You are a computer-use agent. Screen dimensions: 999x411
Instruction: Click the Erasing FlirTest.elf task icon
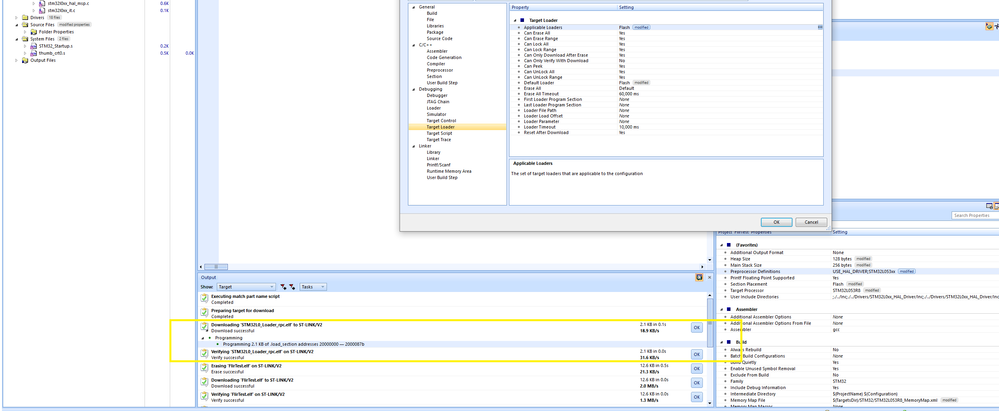[204, 368]
